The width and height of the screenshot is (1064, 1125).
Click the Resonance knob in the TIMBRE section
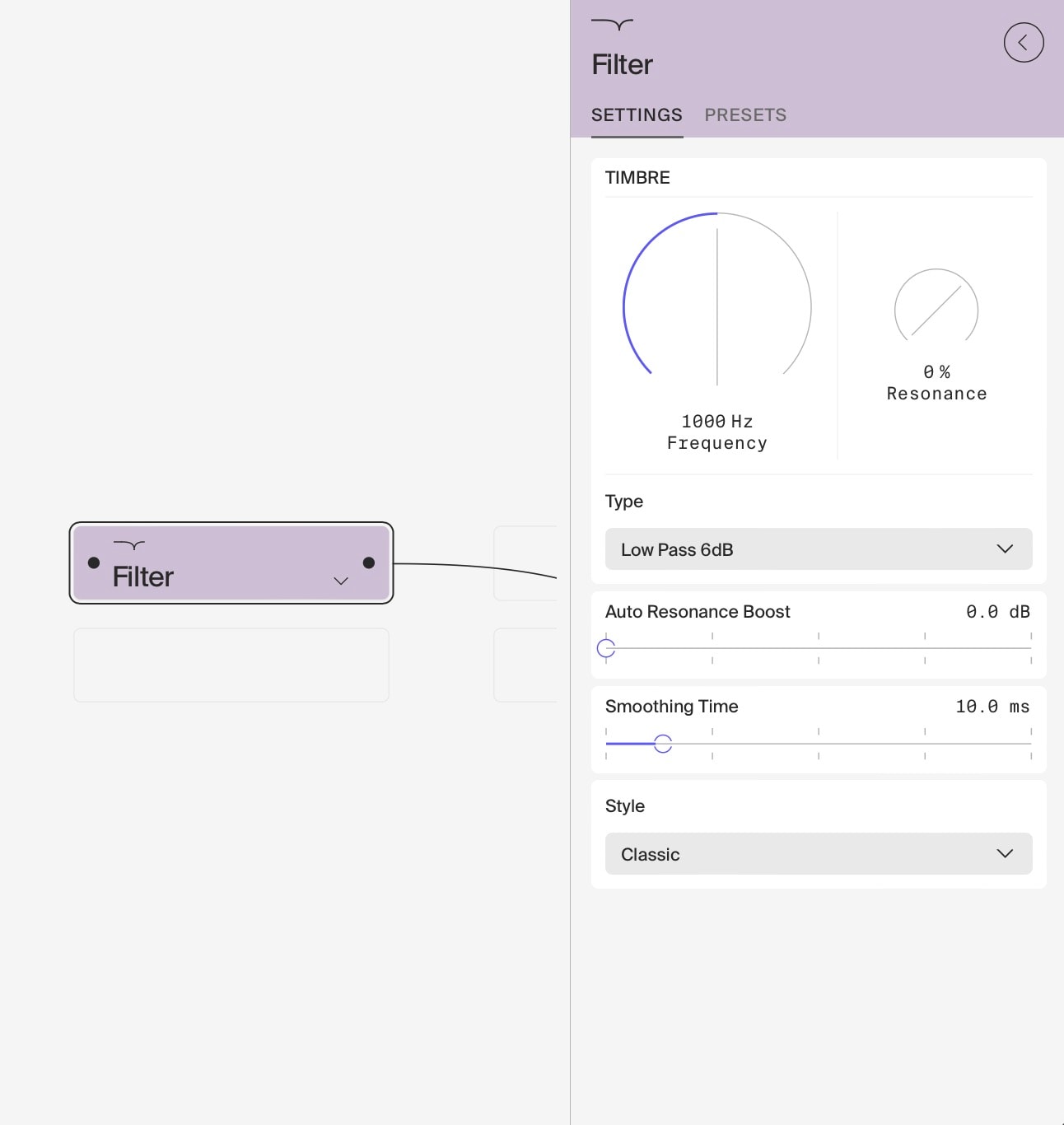[936, 310]
